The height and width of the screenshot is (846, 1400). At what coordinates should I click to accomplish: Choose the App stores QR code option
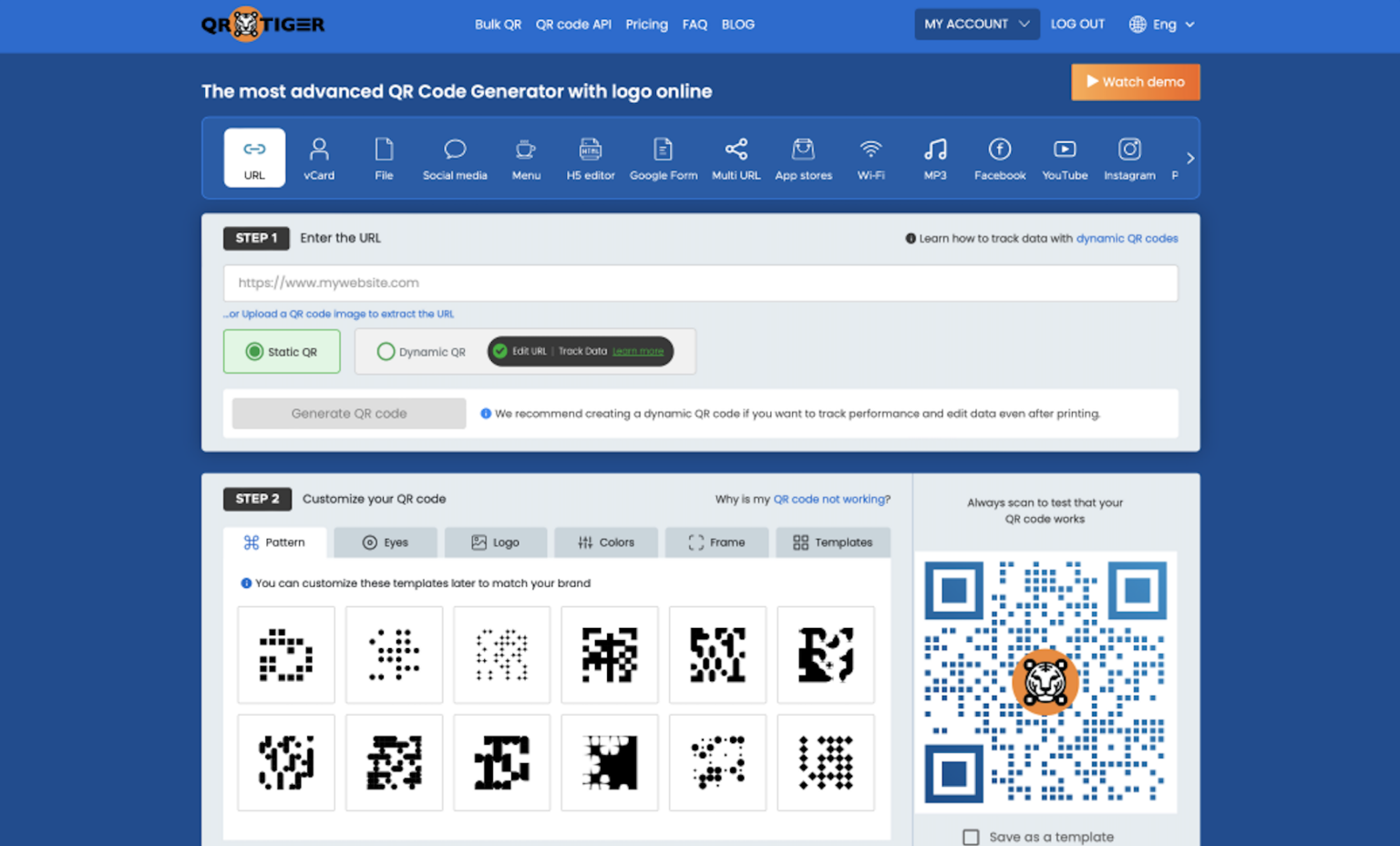pyautogui.click(x=803, y=157)
